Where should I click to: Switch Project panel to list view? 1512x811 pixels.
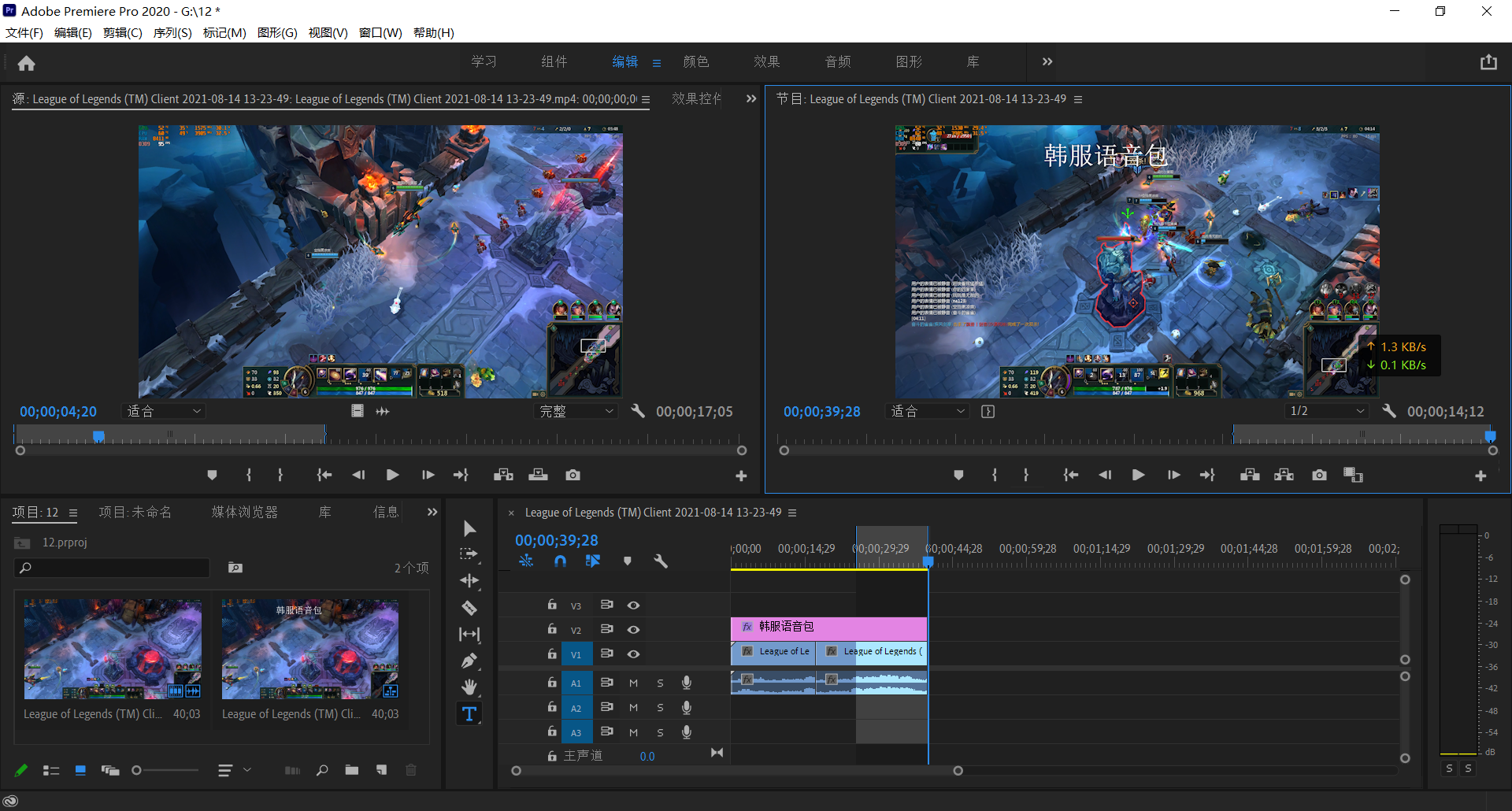pyautogui.click(x=51, y=770)
